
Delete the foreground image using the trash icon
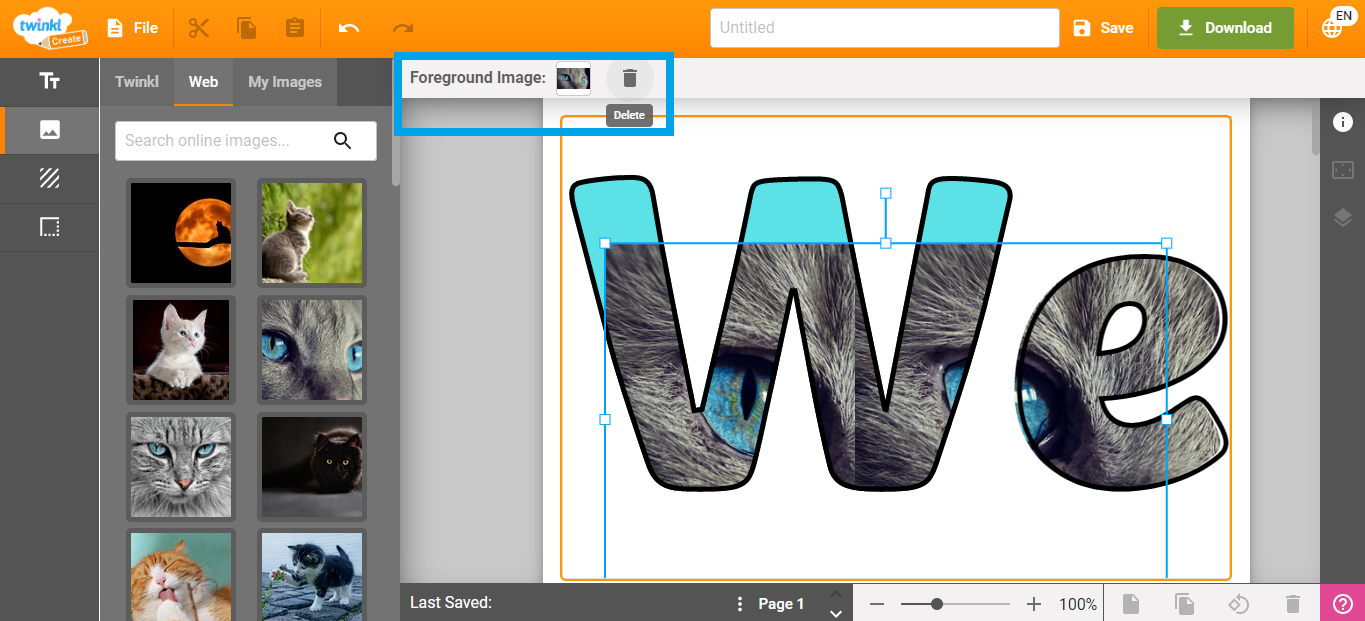[x=629, y=77]
